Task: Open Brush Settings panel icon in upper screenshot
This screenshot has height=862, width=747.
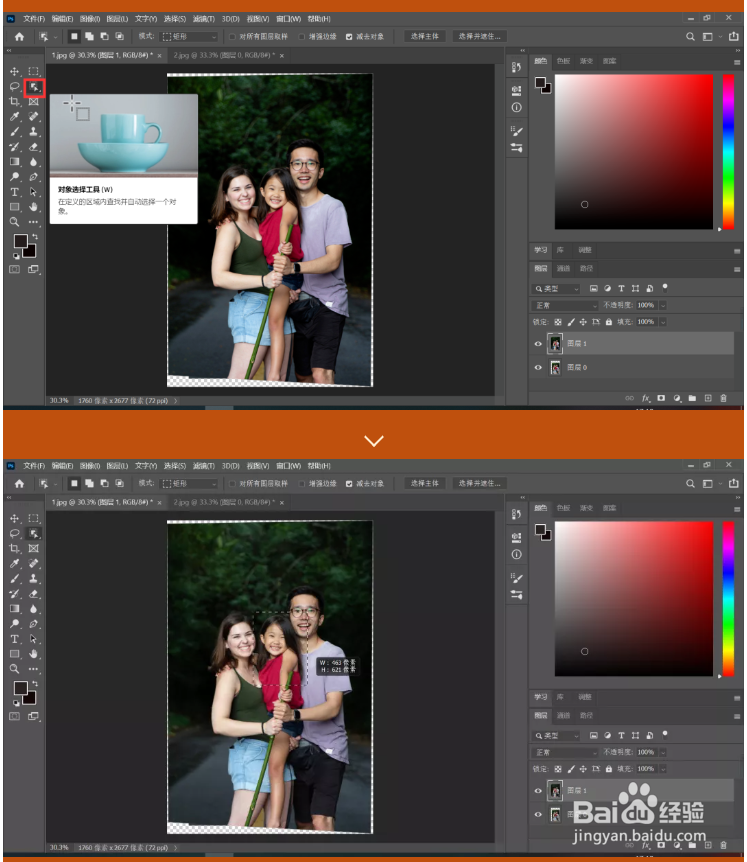Action: [517, 131]
